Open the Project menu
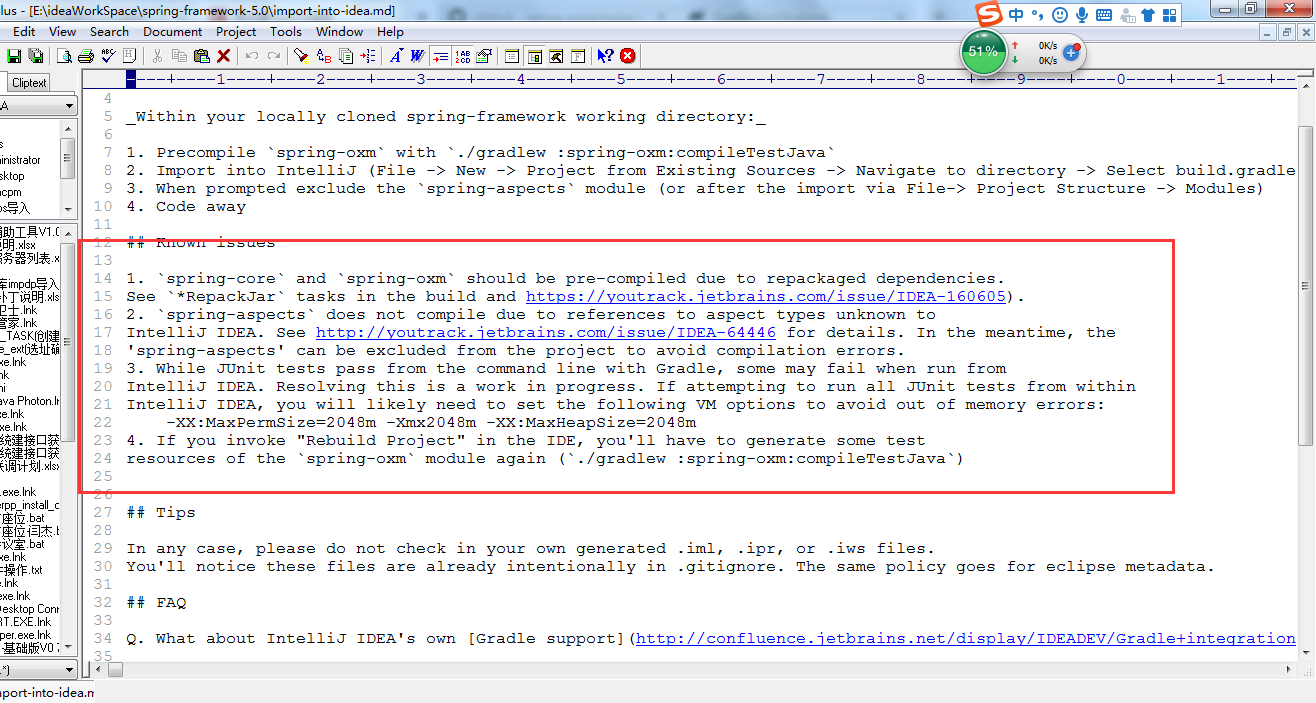This screenshot has height=703, width=1316. tap(236, 31)
